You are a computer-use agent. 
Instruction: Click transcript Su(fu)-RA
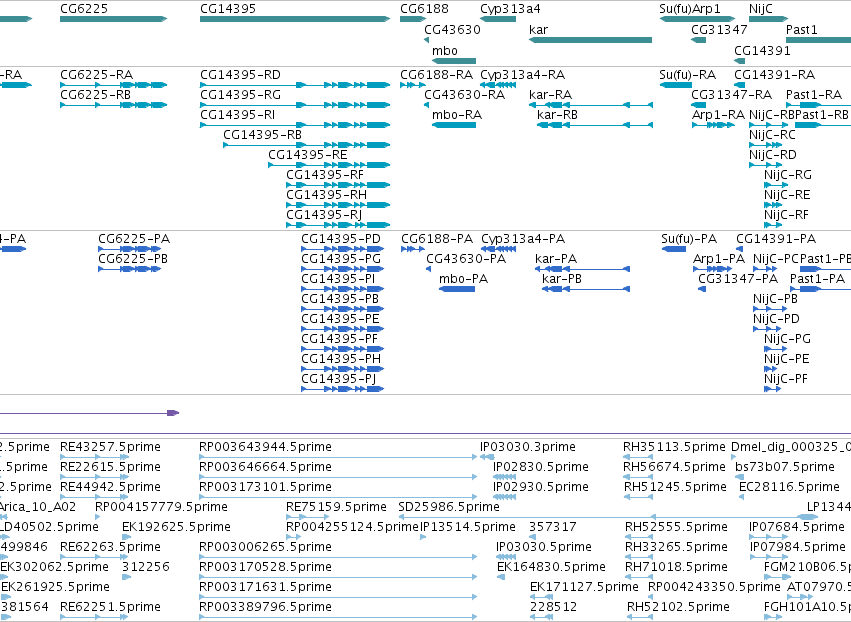click(688, 75)
